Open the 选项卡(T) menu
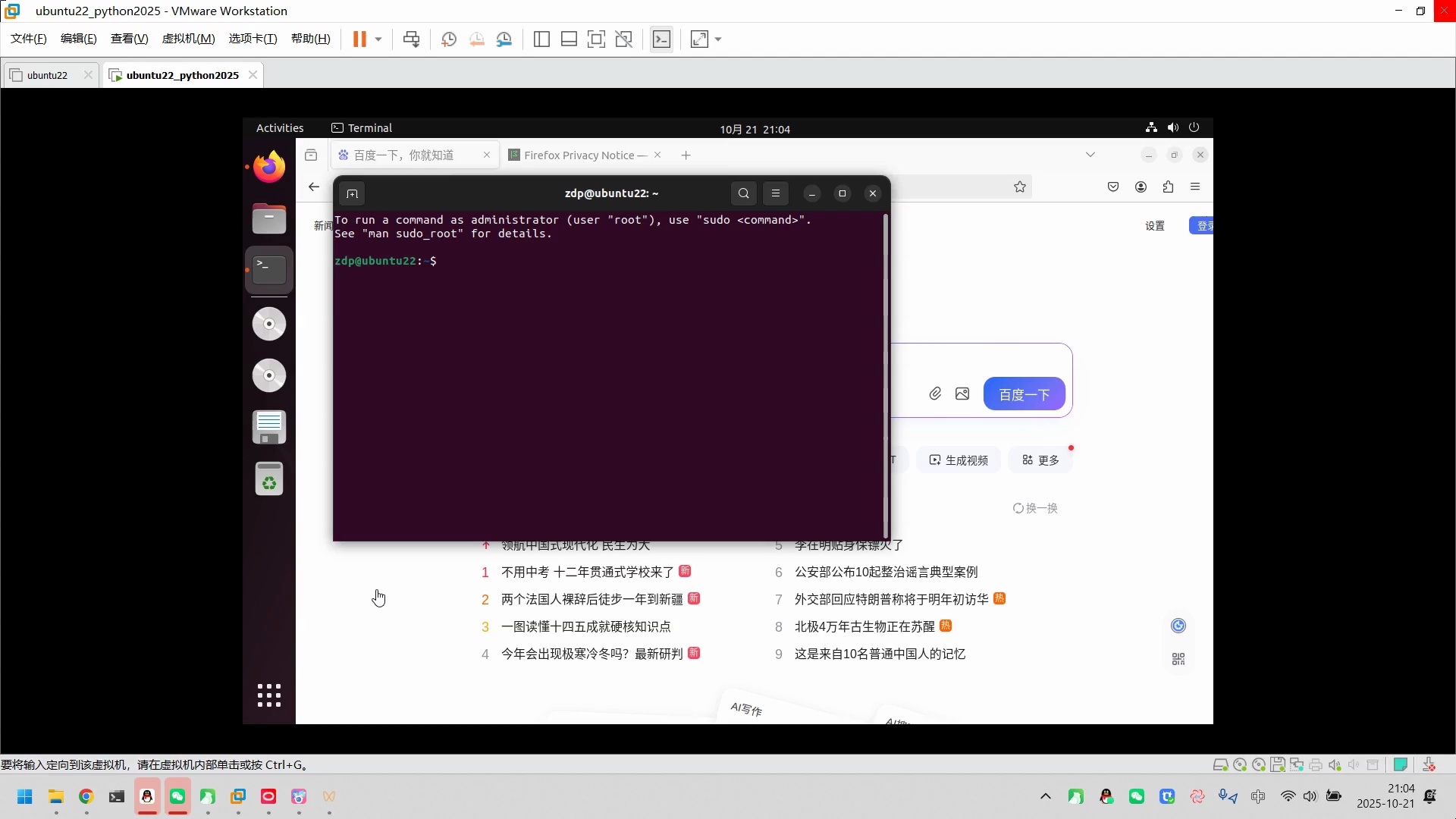Image resolution: width=1456 pixels, height=819 pixels. (x=253, y=39)
